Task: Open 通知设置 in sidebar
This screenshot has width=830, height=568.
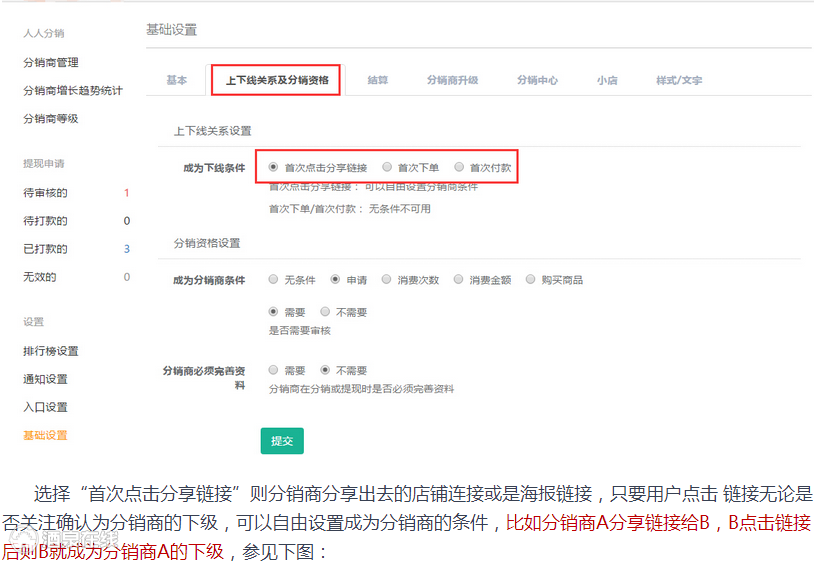Action: point(45,379)
